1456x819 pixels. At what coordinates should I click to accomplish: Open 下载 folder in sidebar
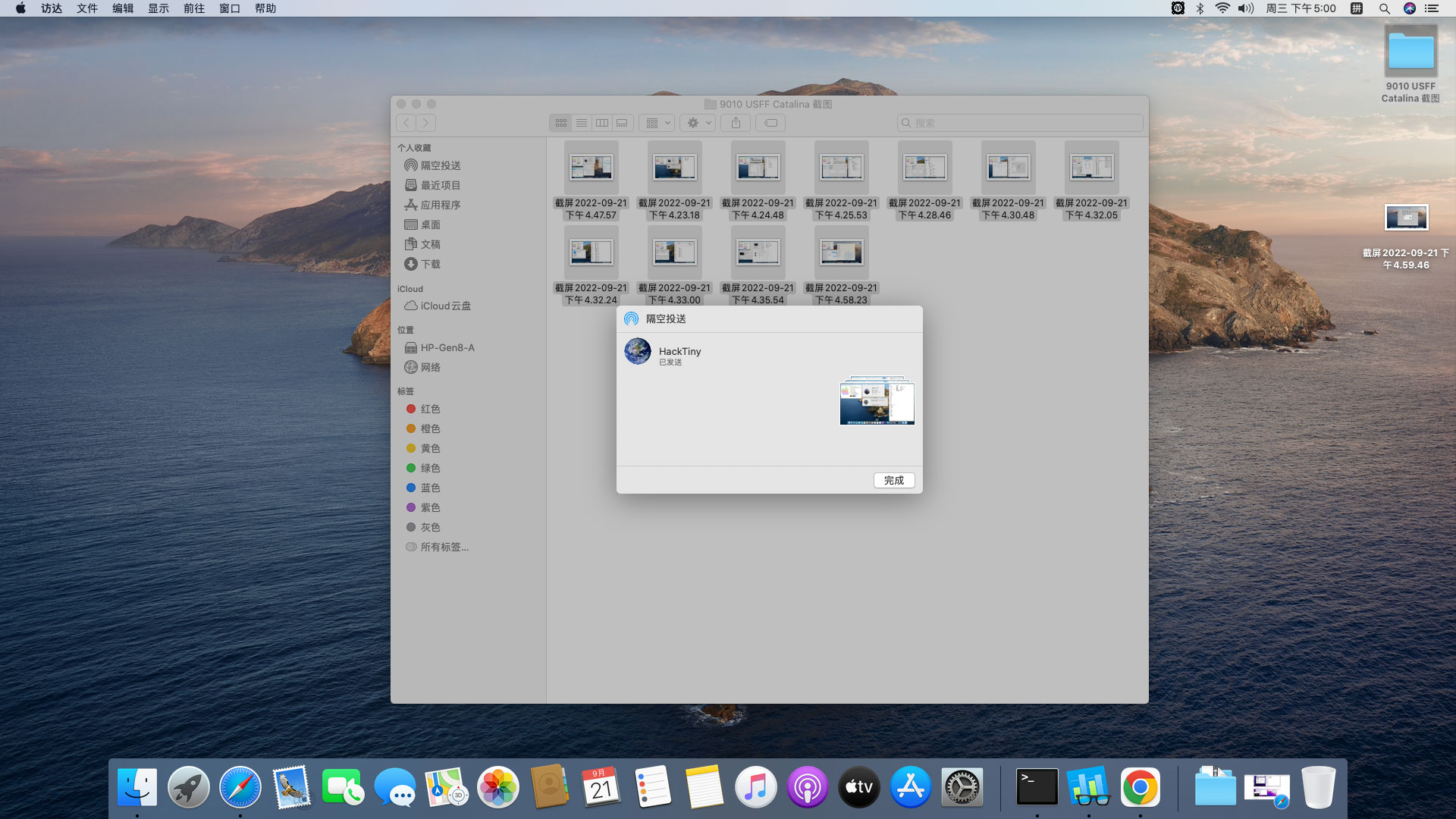click(x=430, y=264)
